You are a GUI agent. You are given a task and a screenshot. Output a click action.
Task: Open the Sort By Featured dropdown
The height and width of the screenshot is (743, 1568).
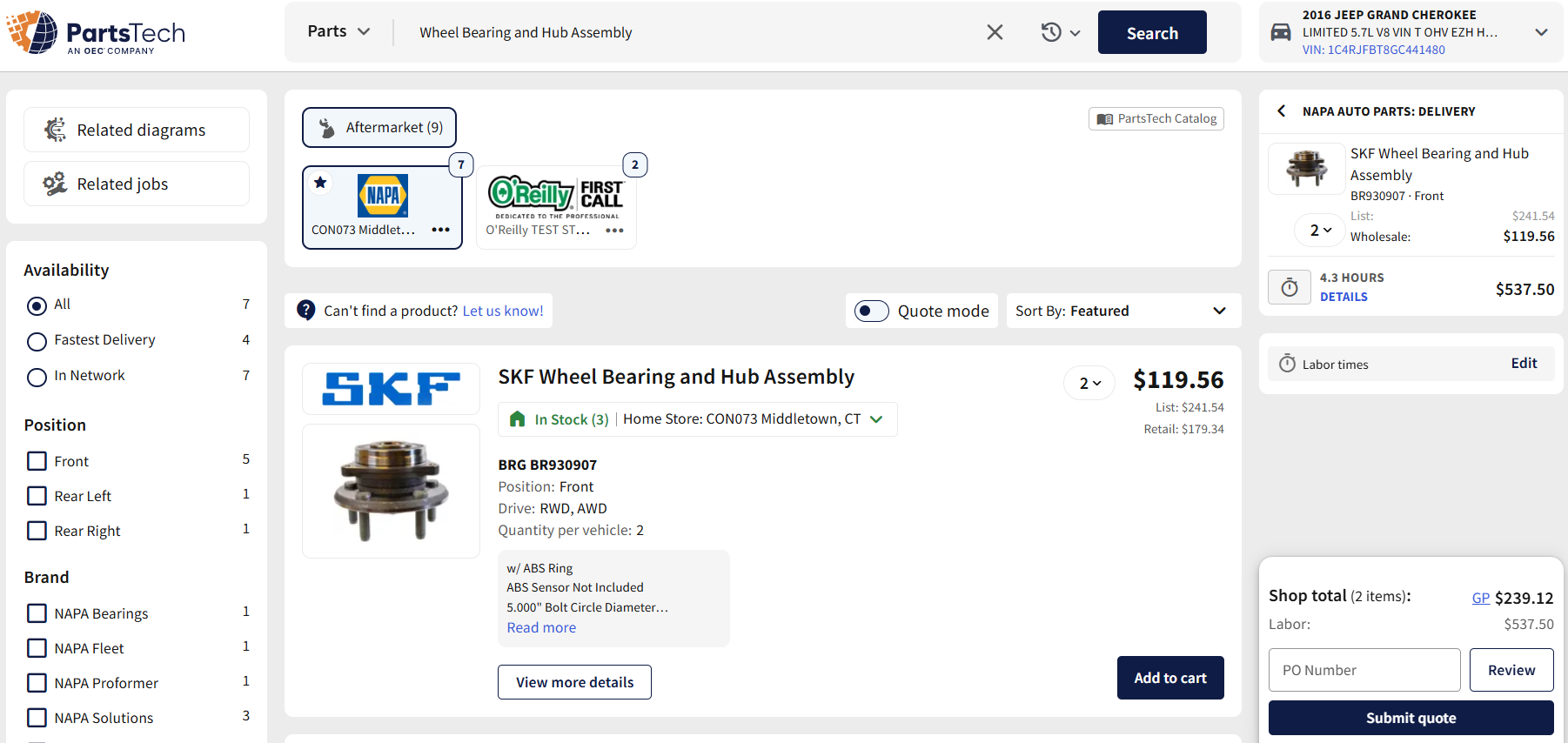pos(1122,311)
